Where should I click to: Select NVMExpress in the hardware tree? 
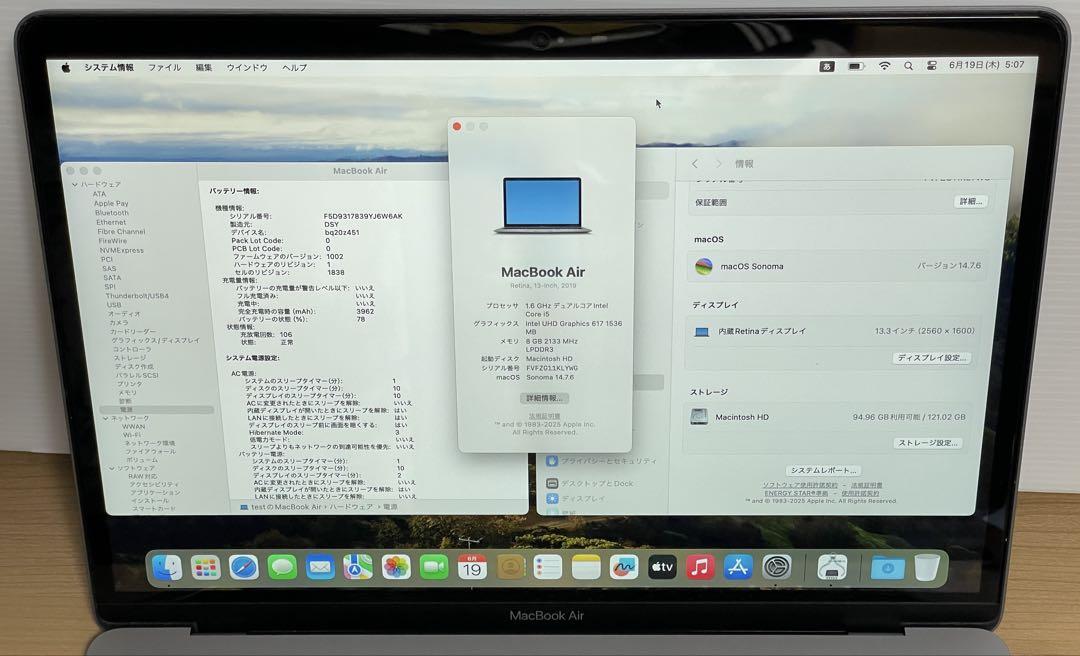121,250
